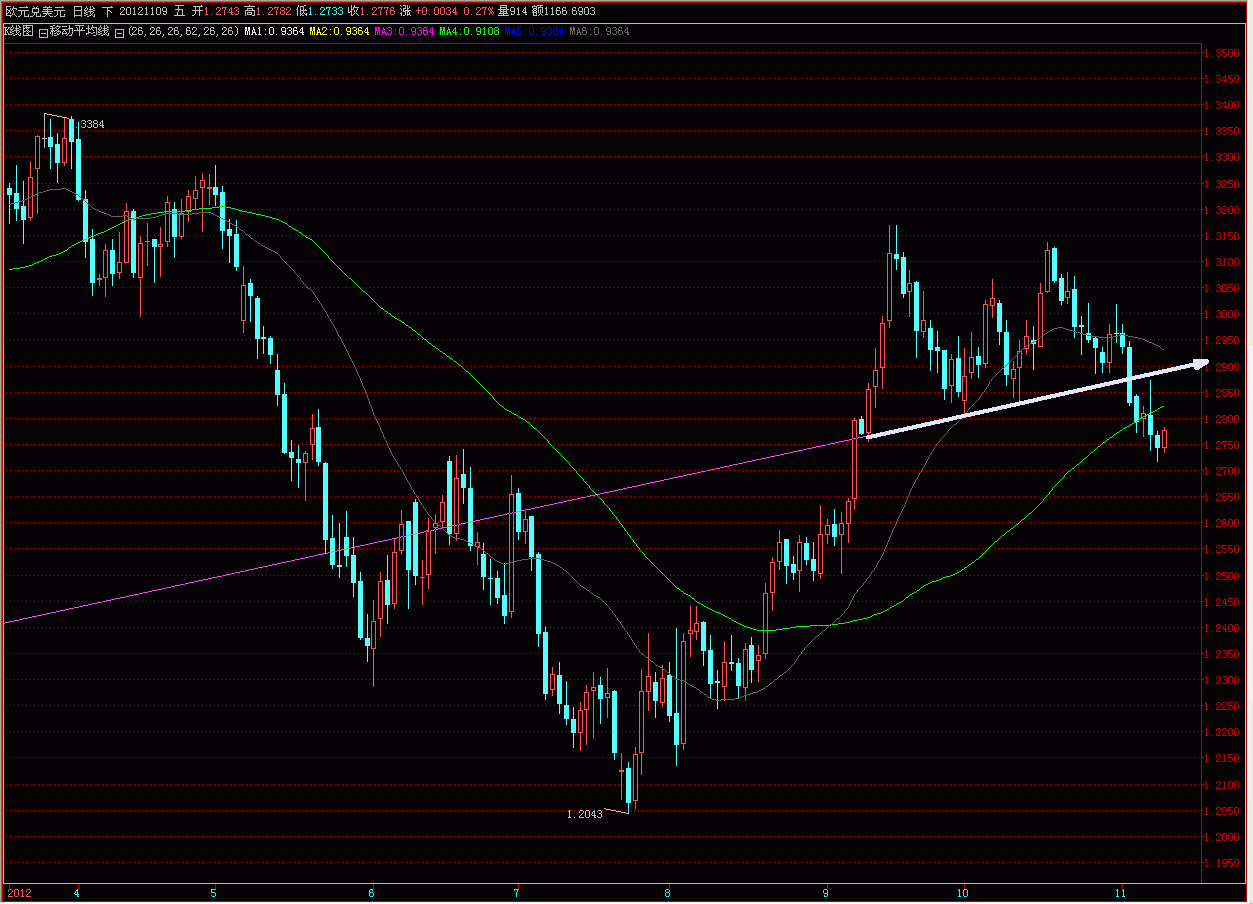Image resolution: width=1253 pixels, height=904 pixels.
Task: Click the yellow MA2:0.9364 legend
Action: click(x=339, y=31)
